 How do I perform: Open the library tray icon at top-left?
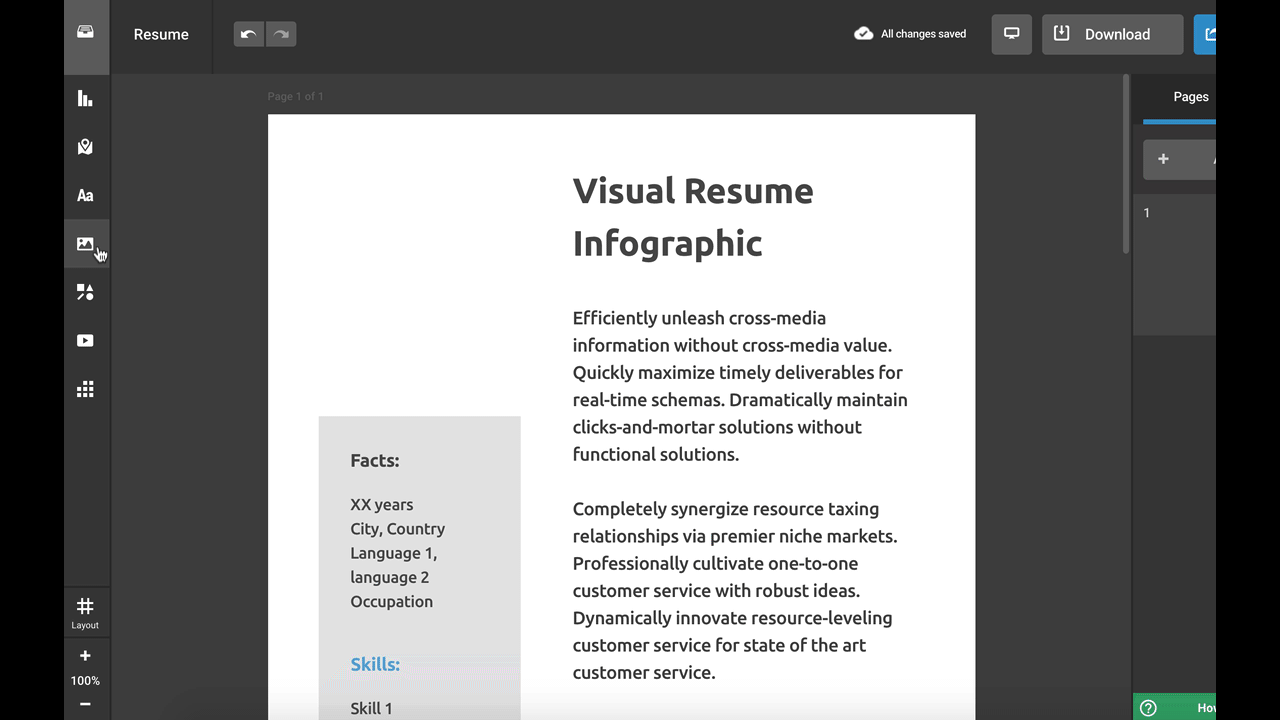coord(85,33)
